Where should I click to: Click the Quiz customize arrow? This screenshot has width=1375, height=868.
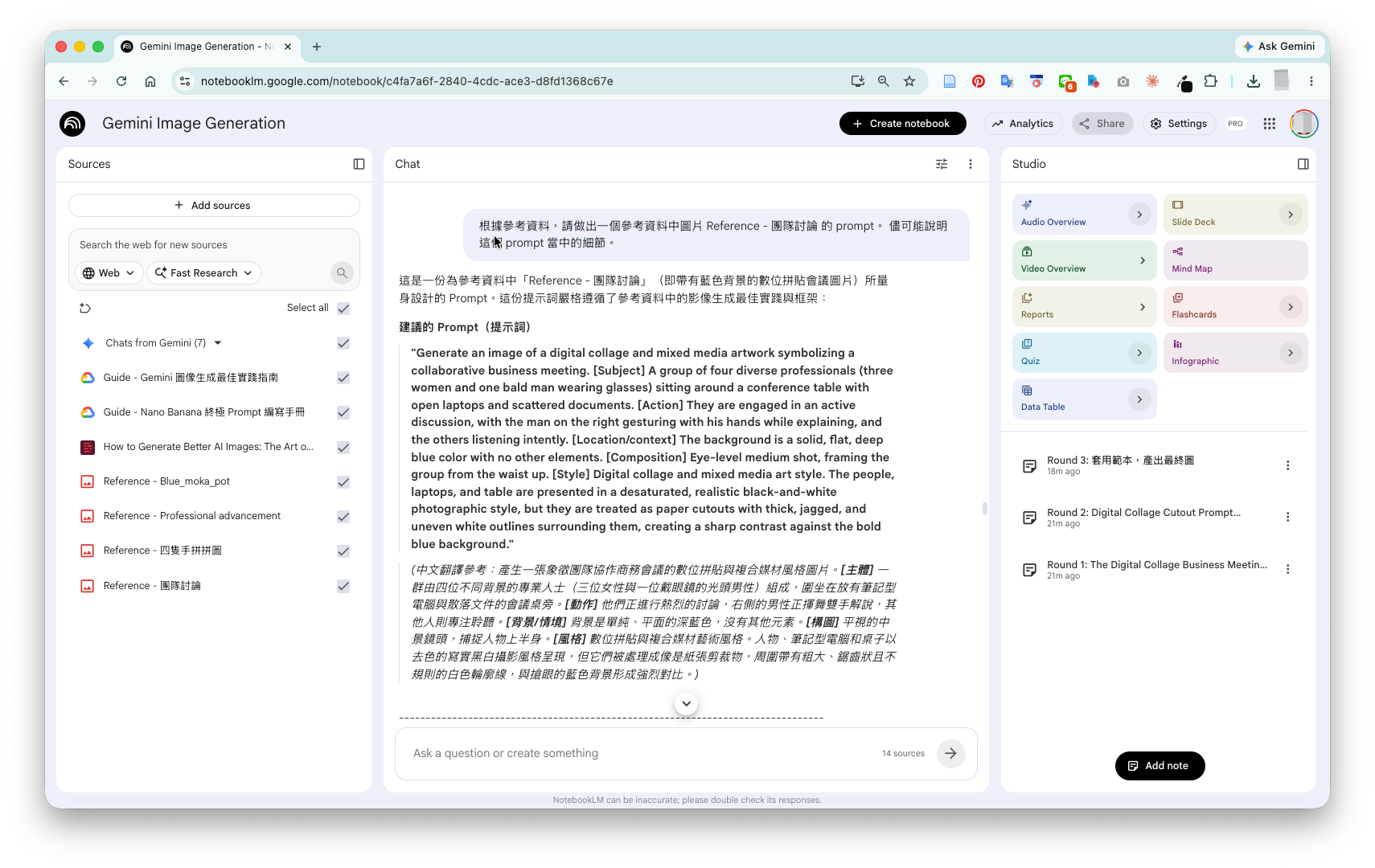coord(1139,353)
